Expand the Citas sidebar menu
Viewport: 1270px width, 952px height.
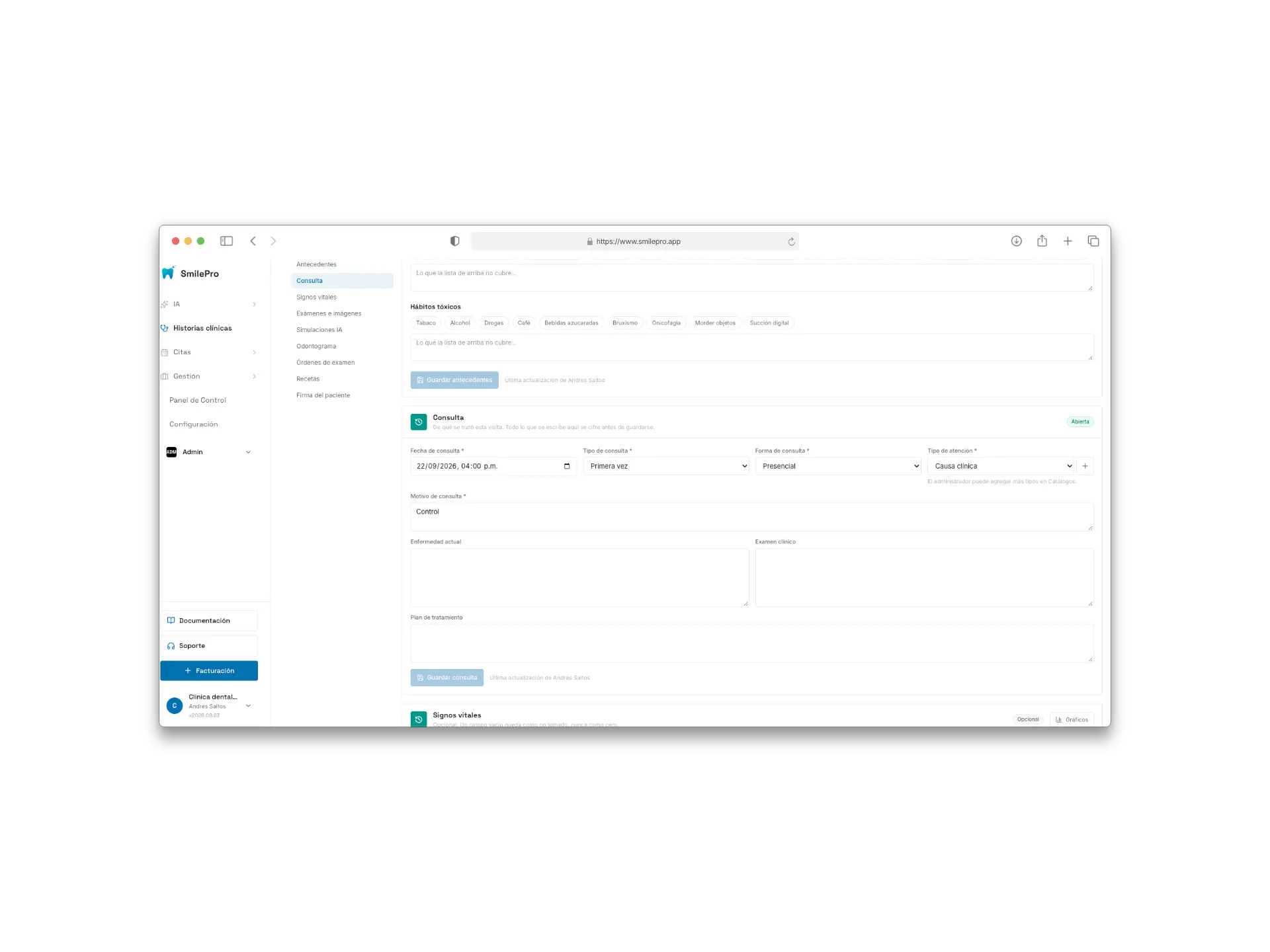pos(209,352)
